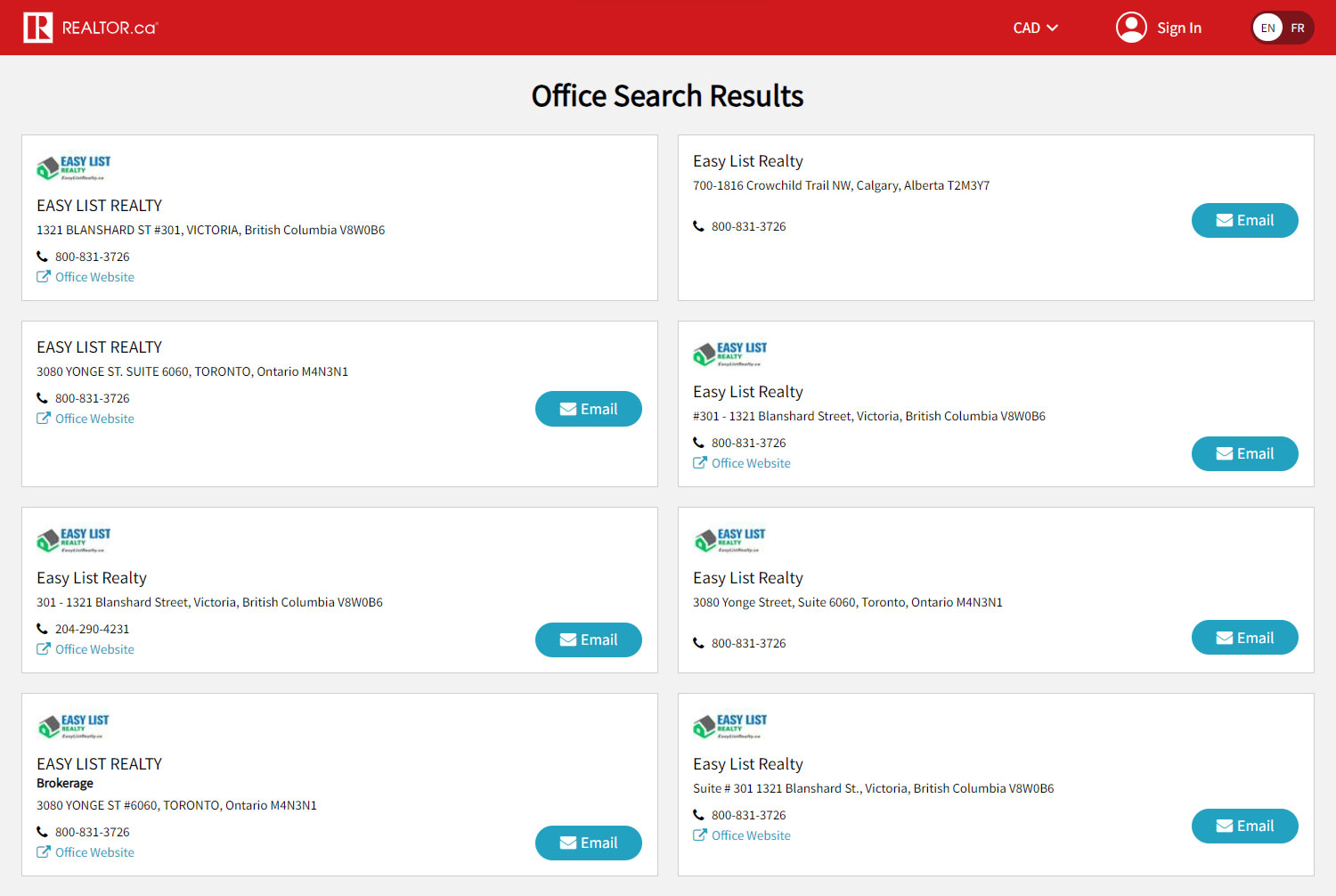Email the Easy List Realty Brokerage office
1336x896 pixels.
click(x=588, y=843)
